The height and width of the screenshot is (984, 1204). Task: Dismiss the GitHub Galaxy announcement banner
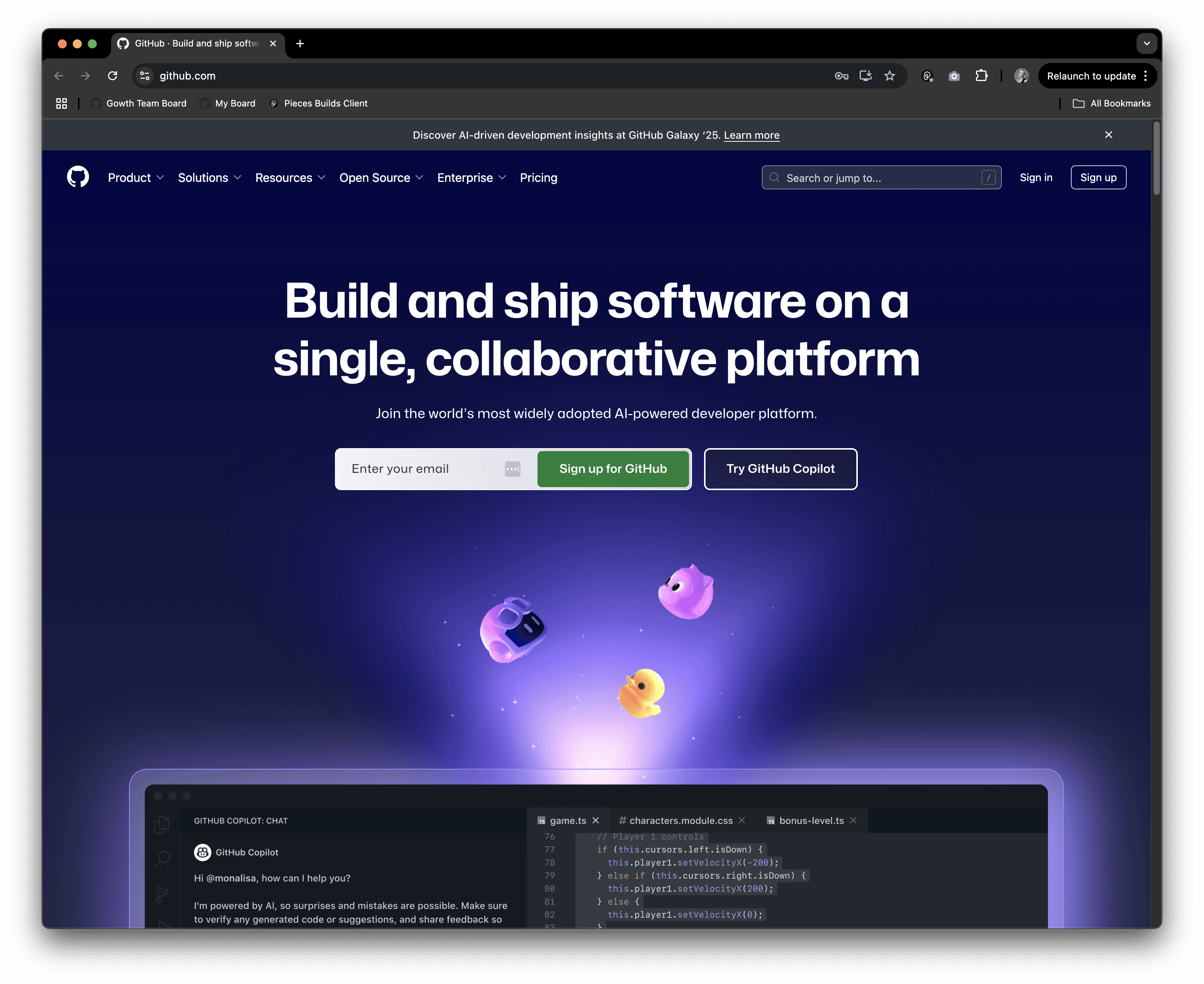click(x=1109, y=135)
